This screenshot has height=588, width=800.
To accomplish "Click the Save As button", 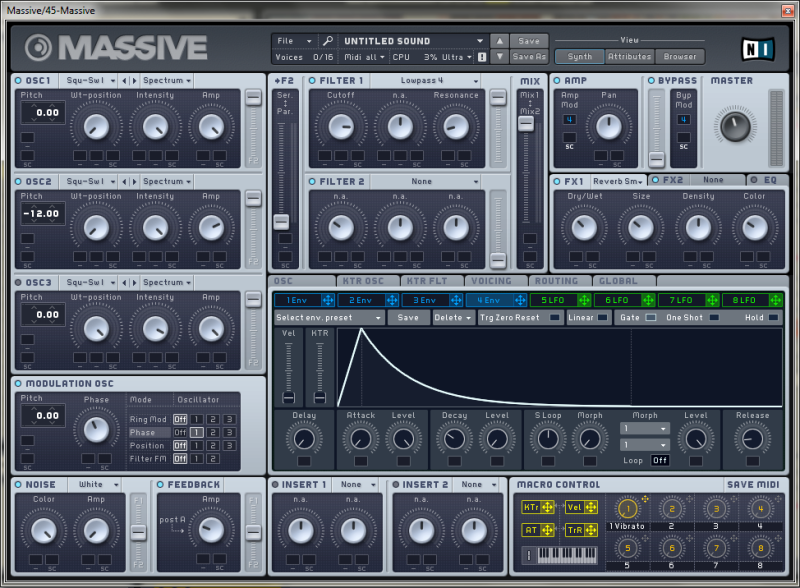I will point(529,57).
